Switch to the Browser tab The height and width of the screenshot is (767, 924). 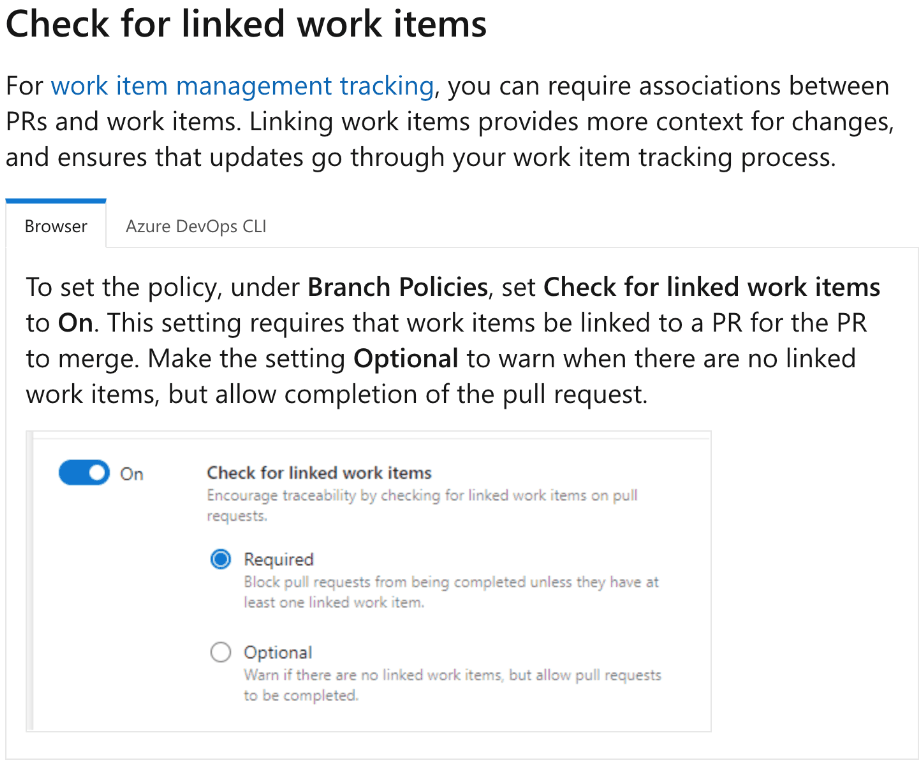[56, 226]
